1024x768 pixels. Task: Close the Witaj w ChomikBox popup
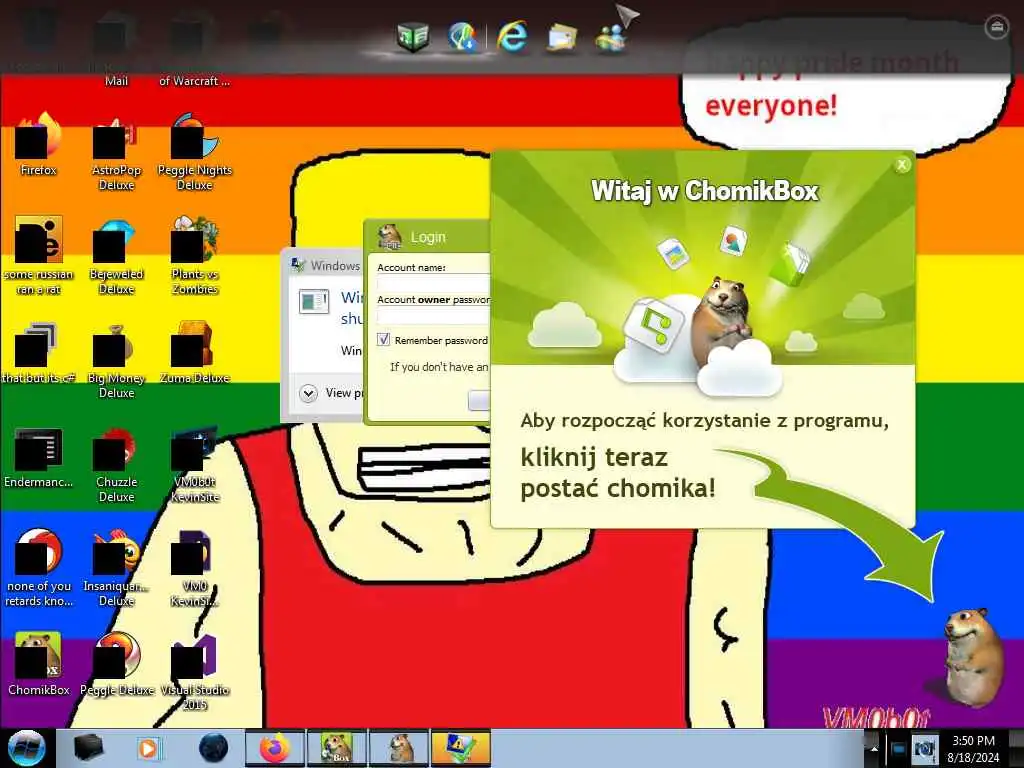click(x=902, y=165)
